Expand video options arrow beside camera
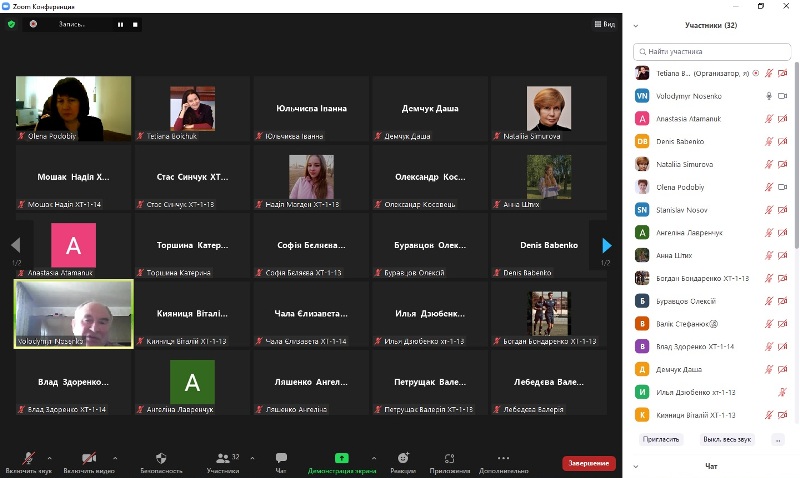The width and height of the screenshot is (800, 478). (x=114, y=458)
